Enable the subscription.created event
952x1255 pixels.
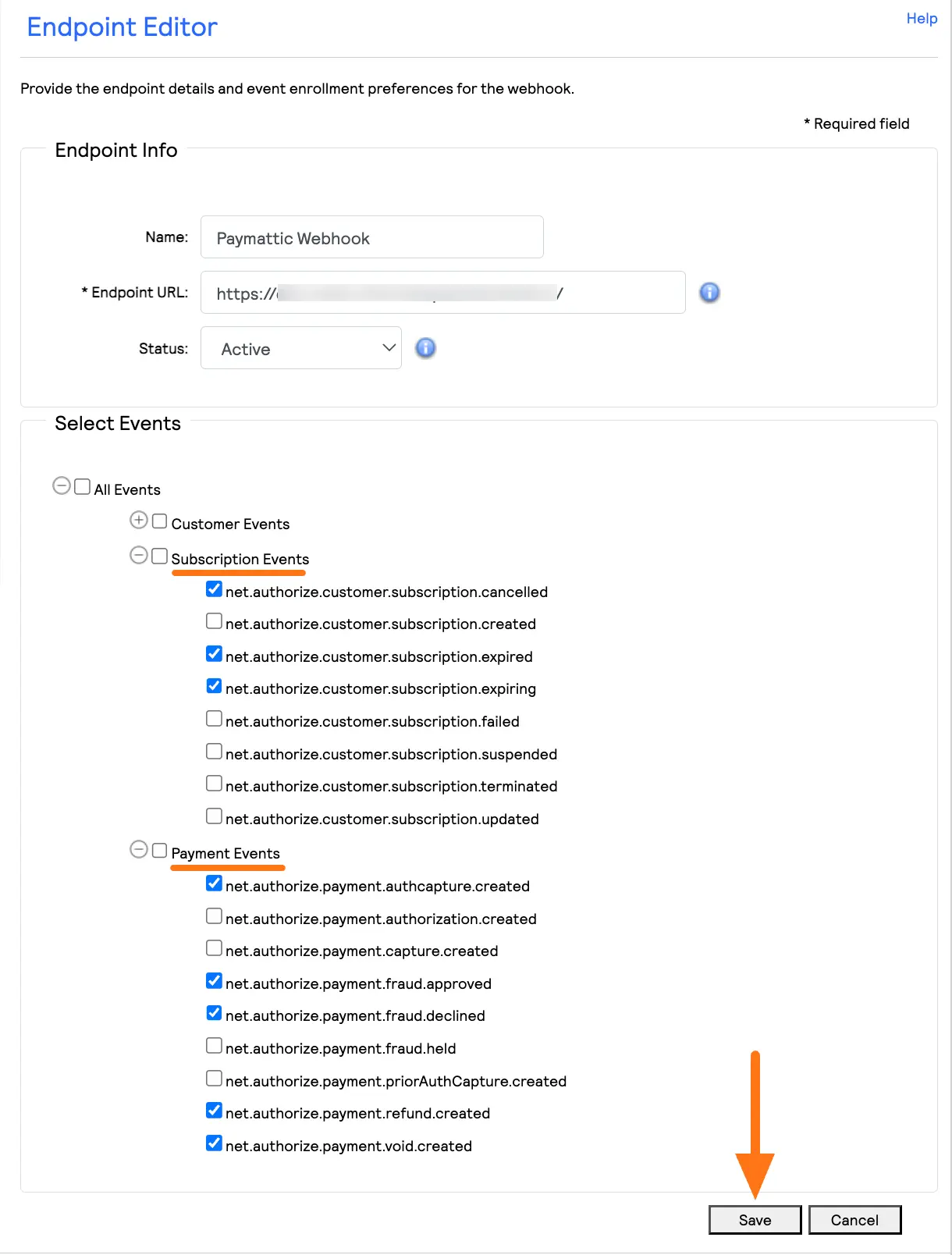pyautogui.click(x=214, y=620)
